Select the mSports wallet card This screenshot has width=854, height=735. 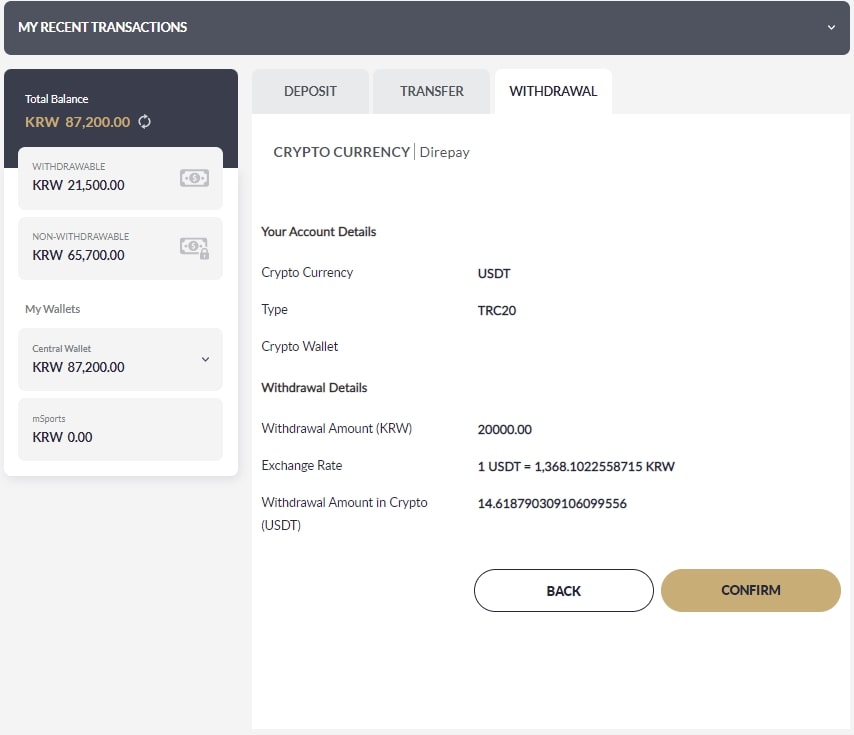[x=120, y=429]
